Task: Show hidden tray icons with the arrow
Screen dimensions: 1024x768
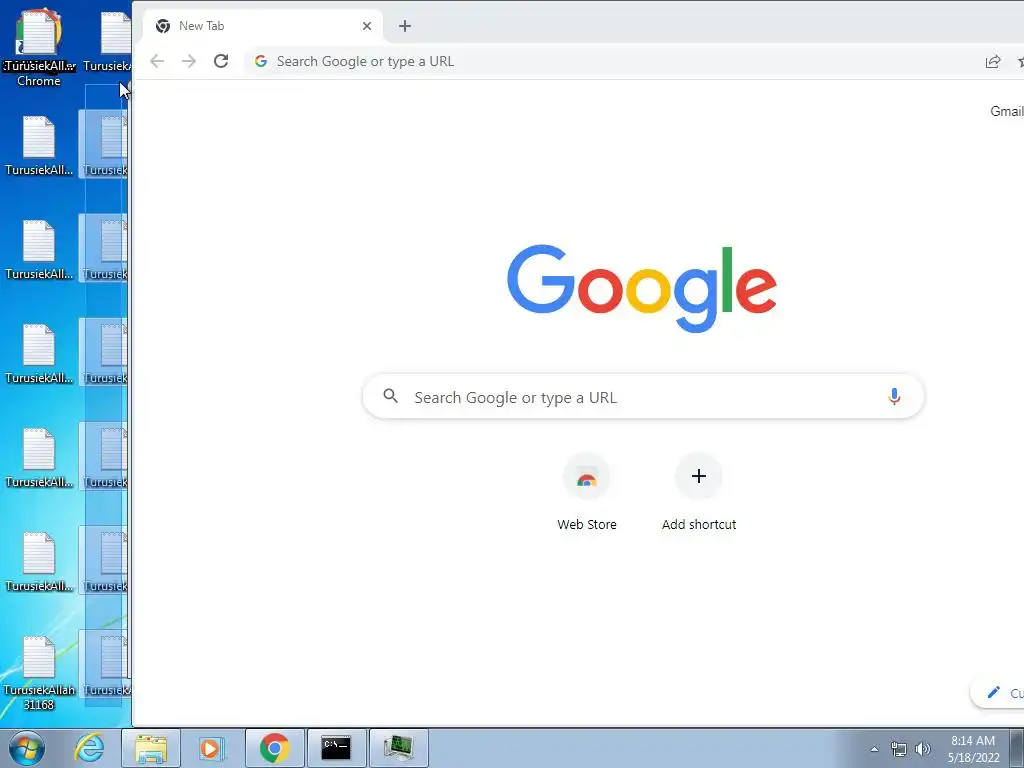Action: point(874,749)
